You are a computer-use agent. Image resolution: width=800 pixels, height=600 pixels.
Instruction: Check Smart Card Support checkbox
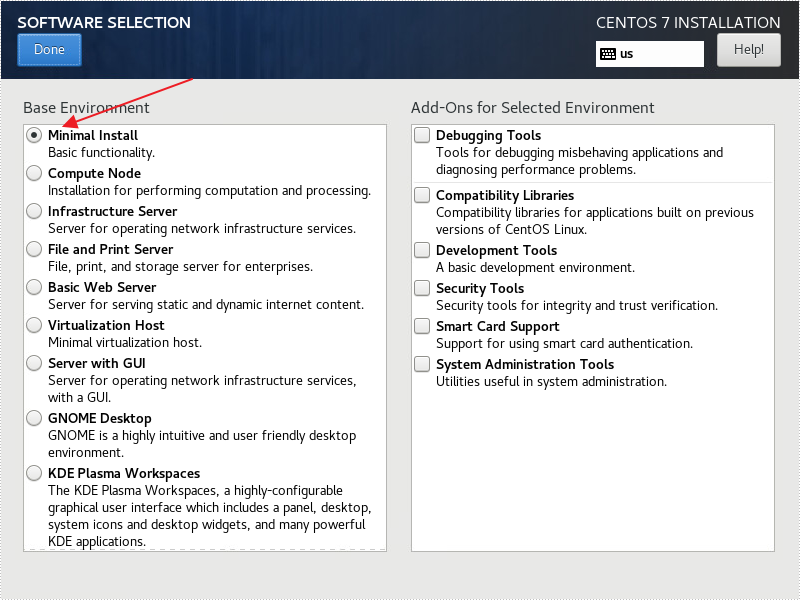click(422, 326)
